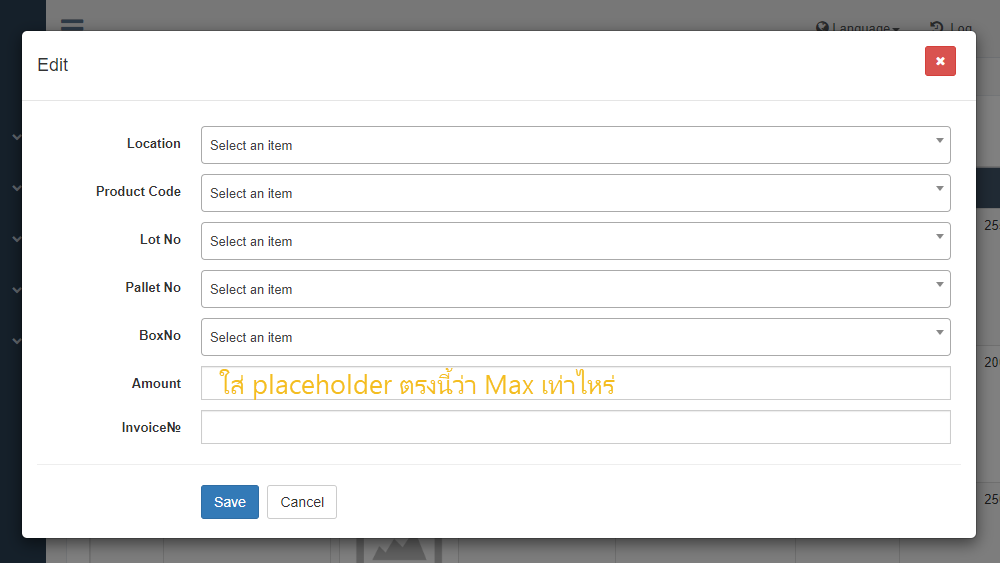Open the Pallet No dropdown
This screenshot has height=563, width=1000.
tap(575, 289)
